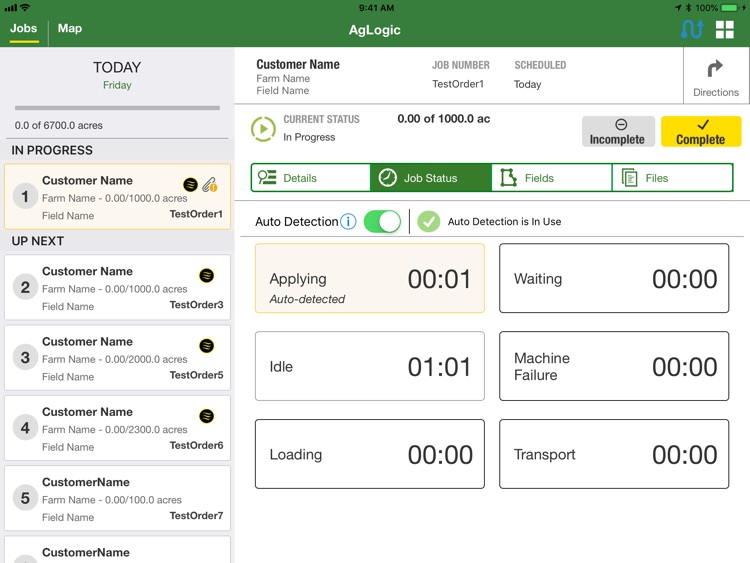Click the daily acres progress bar
This screenshot has width=750, height=563.
[x=117, y=108]
